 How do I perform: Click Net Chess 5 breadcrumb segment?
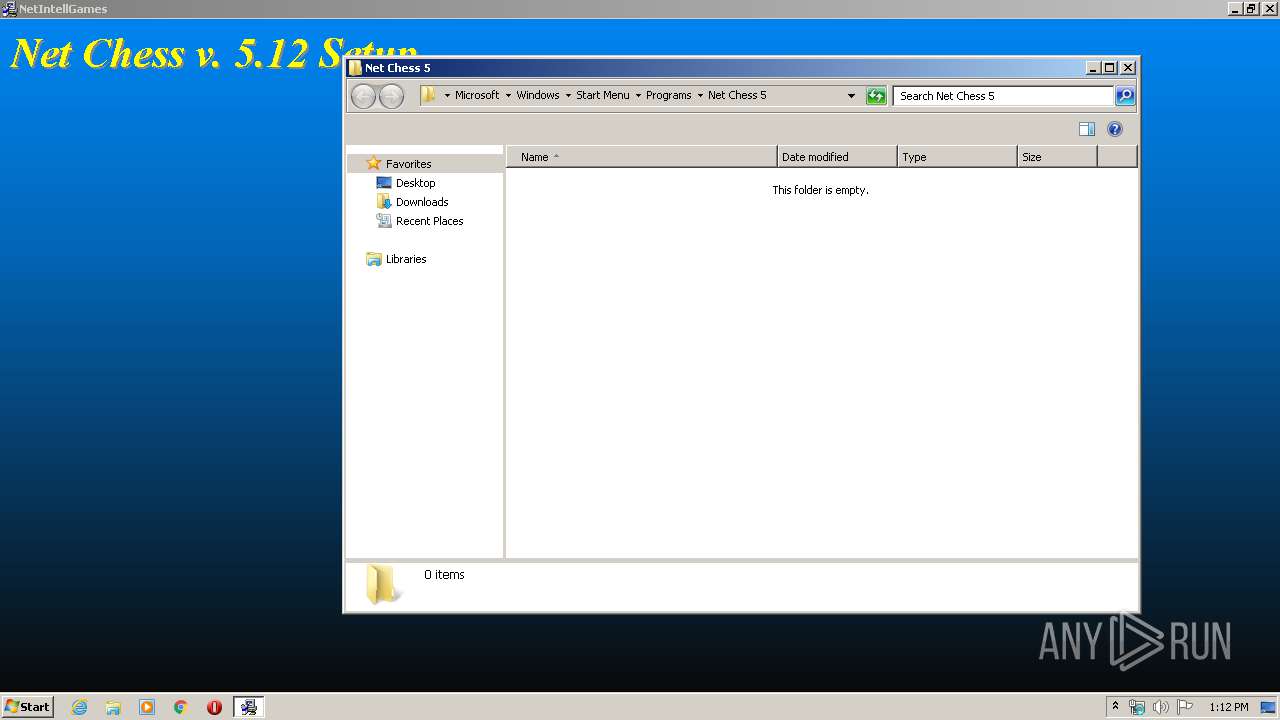(737, 95)
